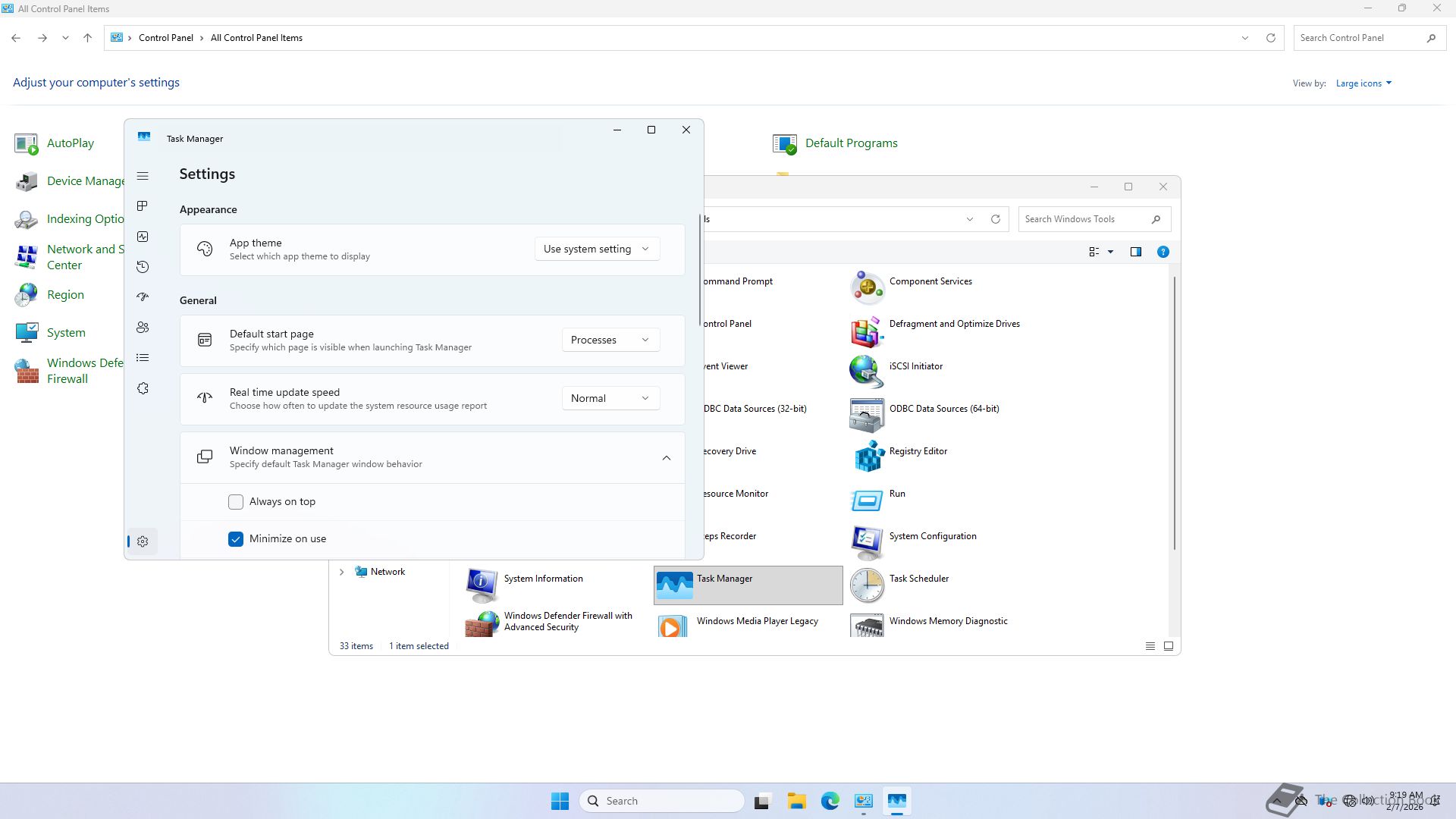Viewport: 1456px width, 819px height.
Task: Toggle the Task Manager hamburger navigation menu
Action: [143, 176]
